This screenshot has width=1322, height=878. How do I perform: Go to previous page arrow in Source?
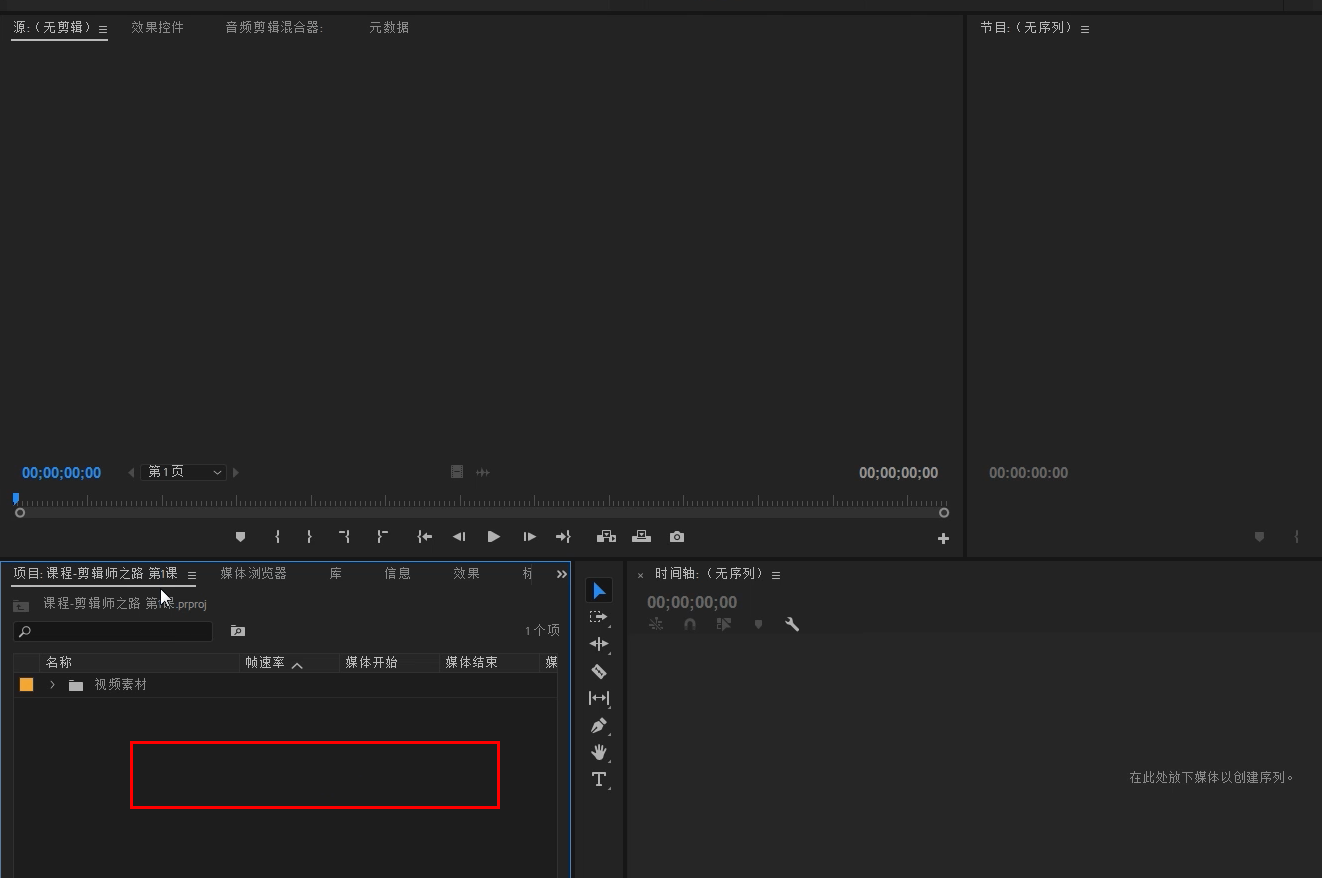131,472
